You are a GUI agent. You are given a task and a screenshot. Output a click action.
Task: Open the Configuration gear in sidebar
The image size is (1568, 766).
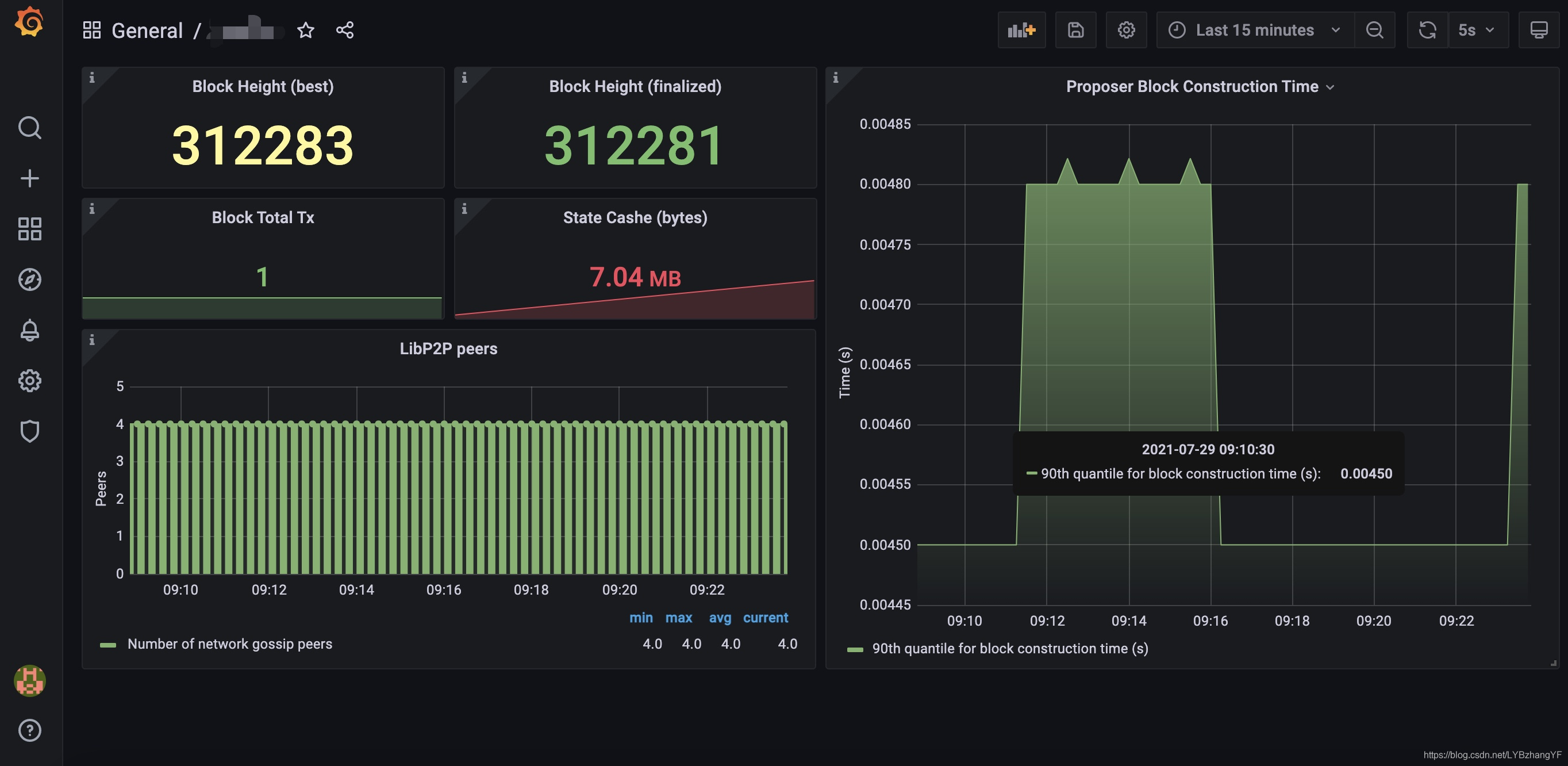click(29, 381)
